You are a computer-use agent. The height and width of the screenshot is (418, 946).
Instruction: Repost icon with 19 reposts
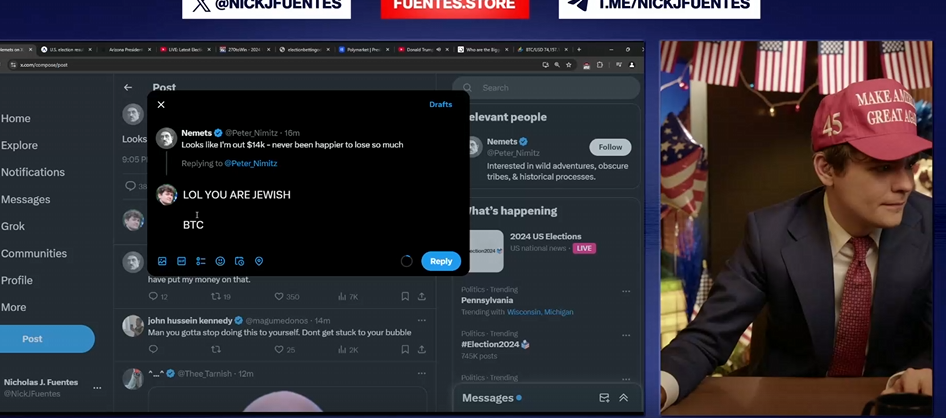click(215, 296)
